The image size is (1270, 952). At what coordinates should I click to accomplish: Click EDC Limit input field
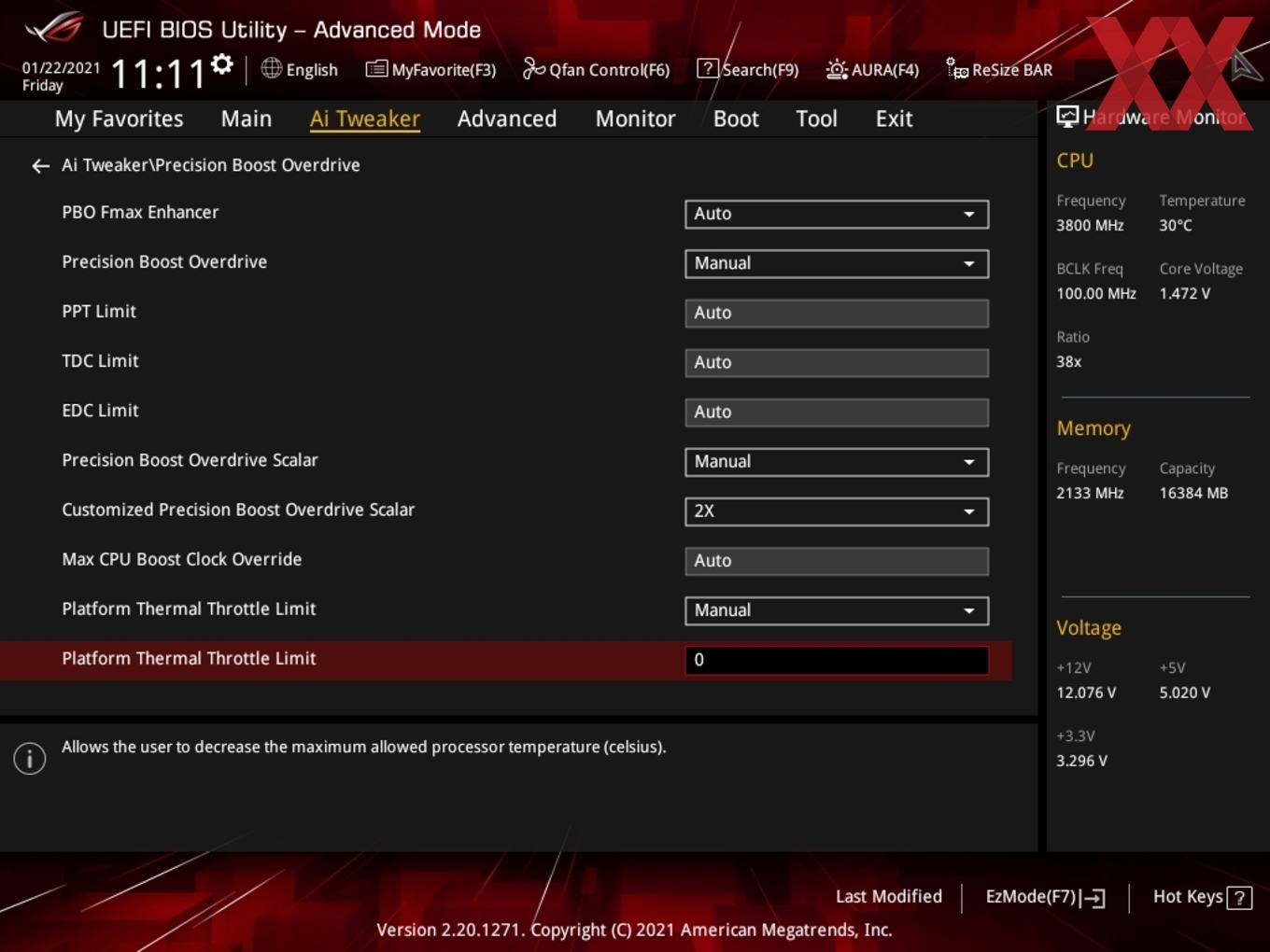tap(837, 413)
